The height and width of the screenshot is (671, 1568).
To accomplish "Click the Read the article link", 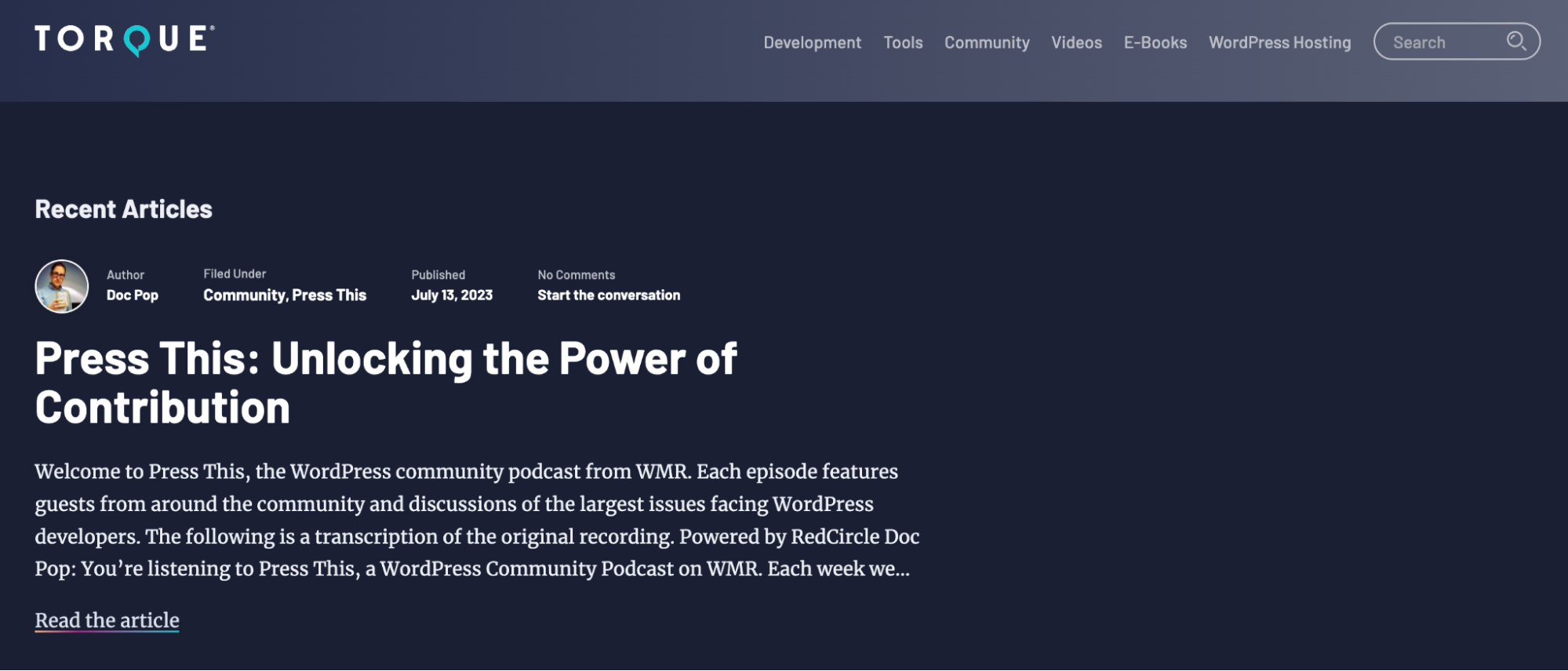I will tap(107, 620).
